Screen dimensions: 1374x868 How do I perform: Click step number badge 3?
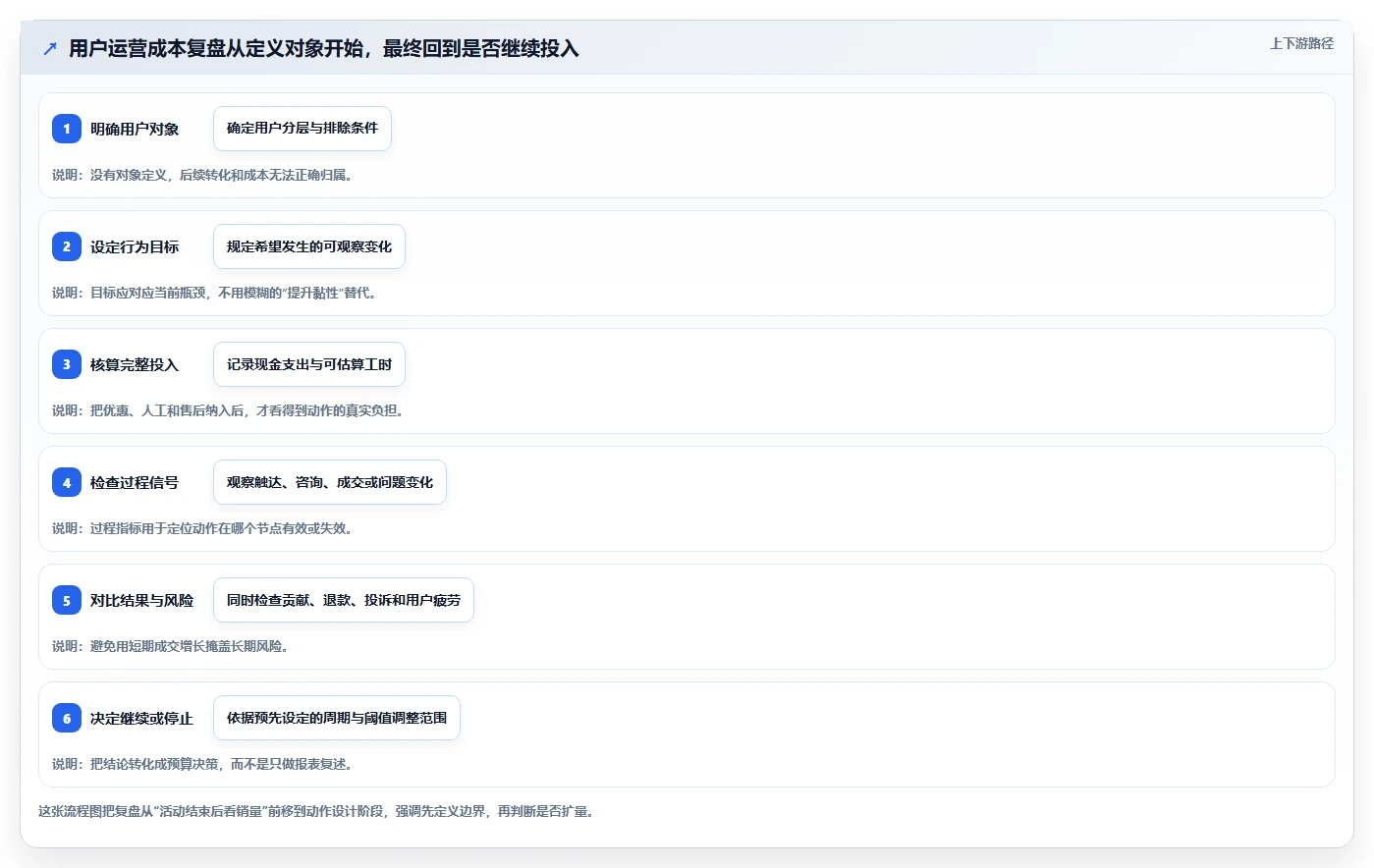point(67,364)
